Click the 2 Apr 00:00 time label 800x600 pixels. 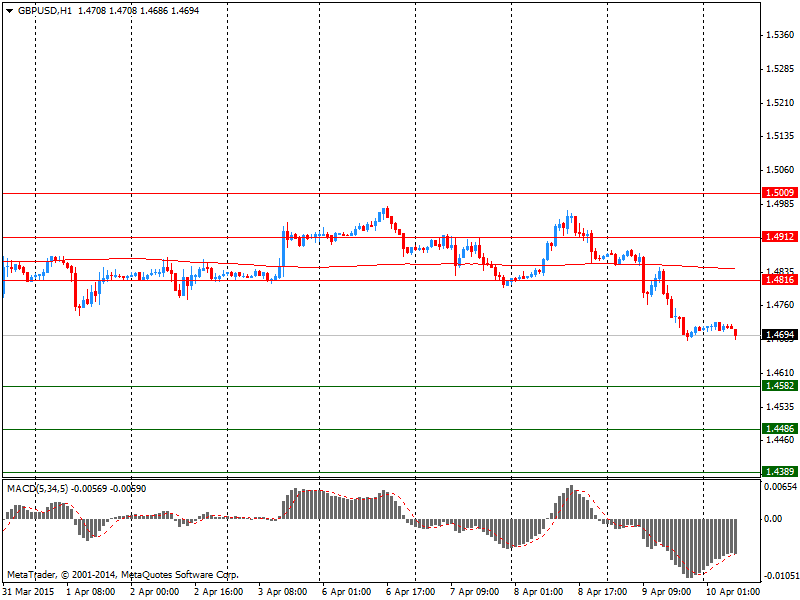(x=155, y=592)
